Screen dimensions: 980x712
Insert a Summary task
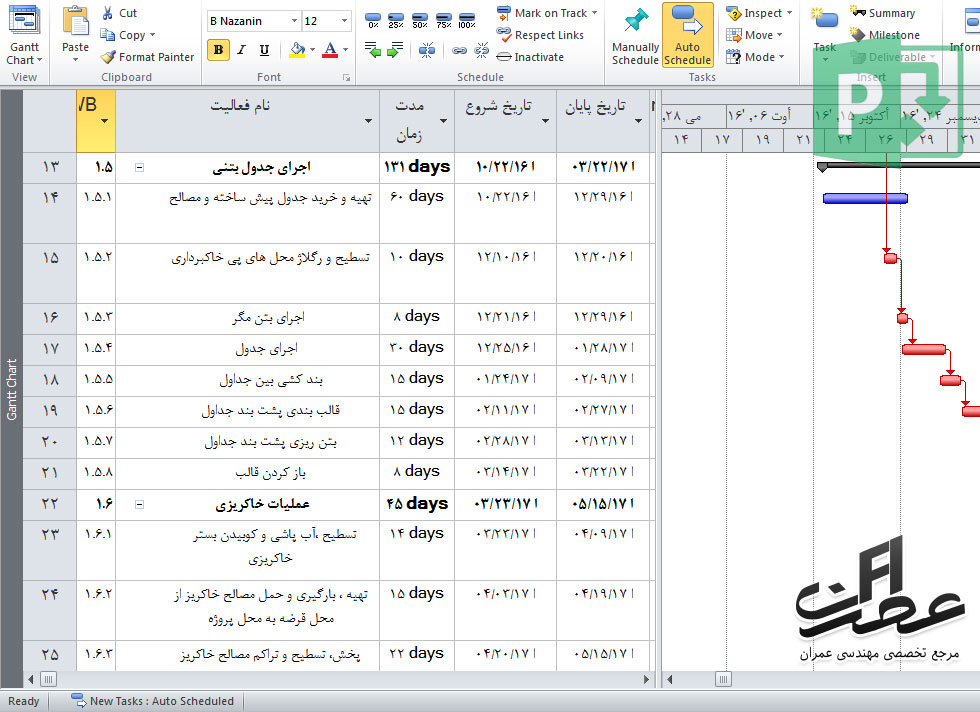pyautogui.click(x=882, y=13)
